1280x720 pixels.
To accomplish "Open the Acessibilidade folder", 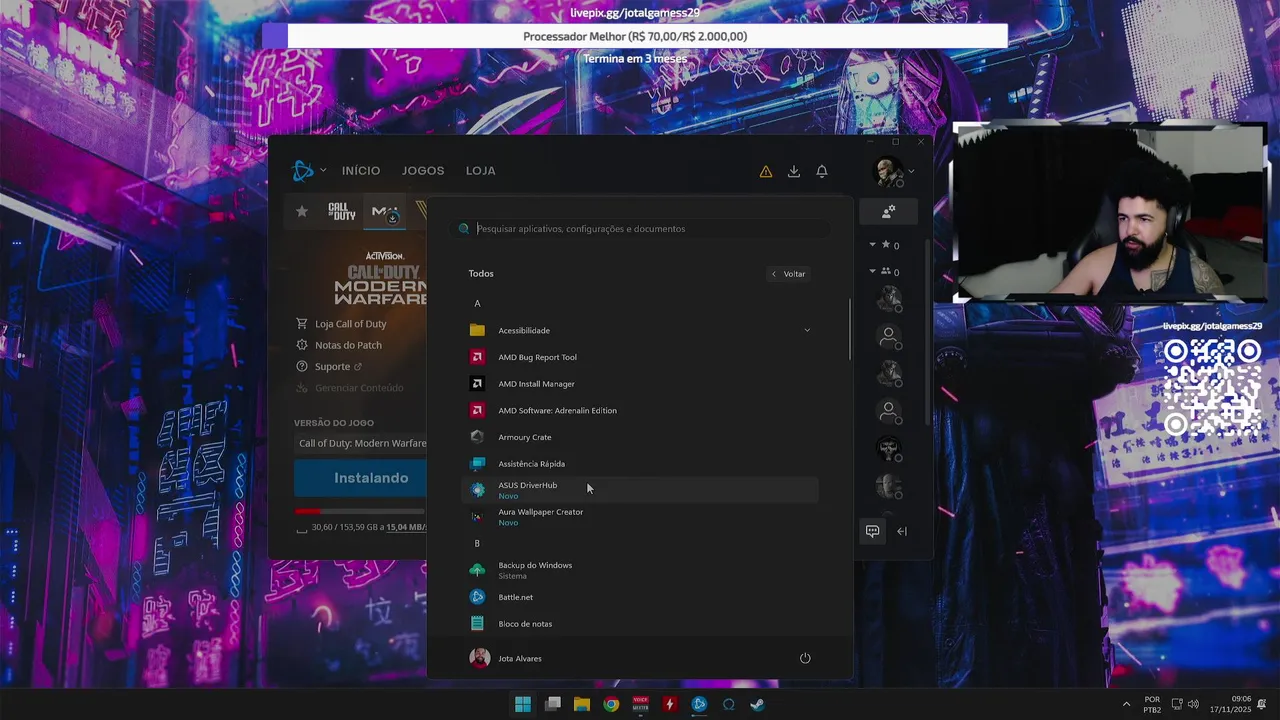I will click(x=640, y=330).
